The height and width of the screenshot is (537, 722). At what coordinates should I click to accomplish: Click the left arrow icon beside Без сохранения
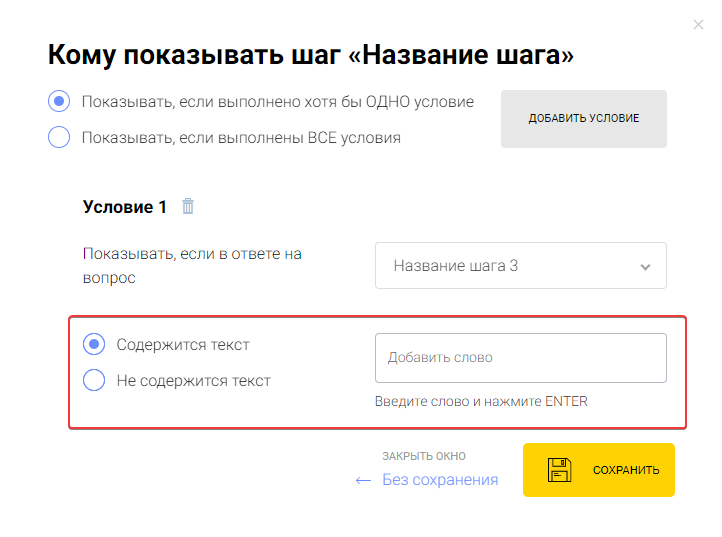[x=364, y=480]
